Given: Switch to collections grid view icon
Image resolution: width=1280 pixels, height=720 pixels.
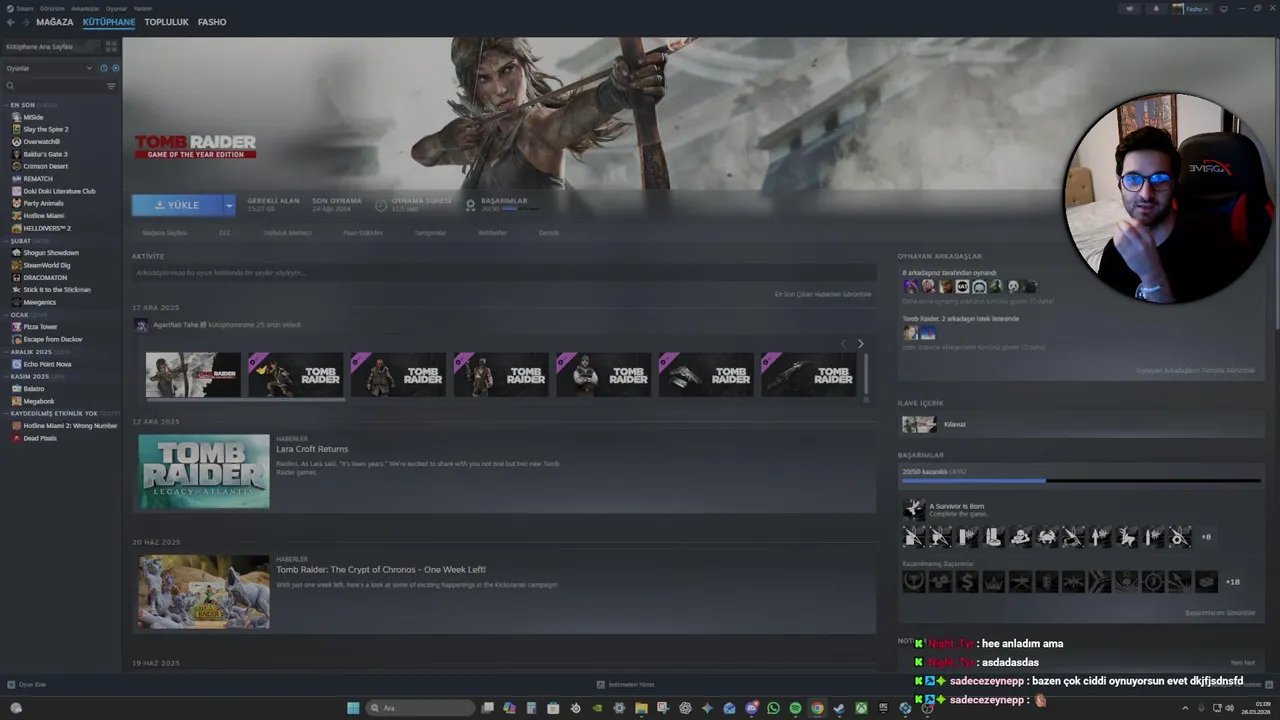Looking at the screenshot, I should pyautogui.click(x=111, y=46).
